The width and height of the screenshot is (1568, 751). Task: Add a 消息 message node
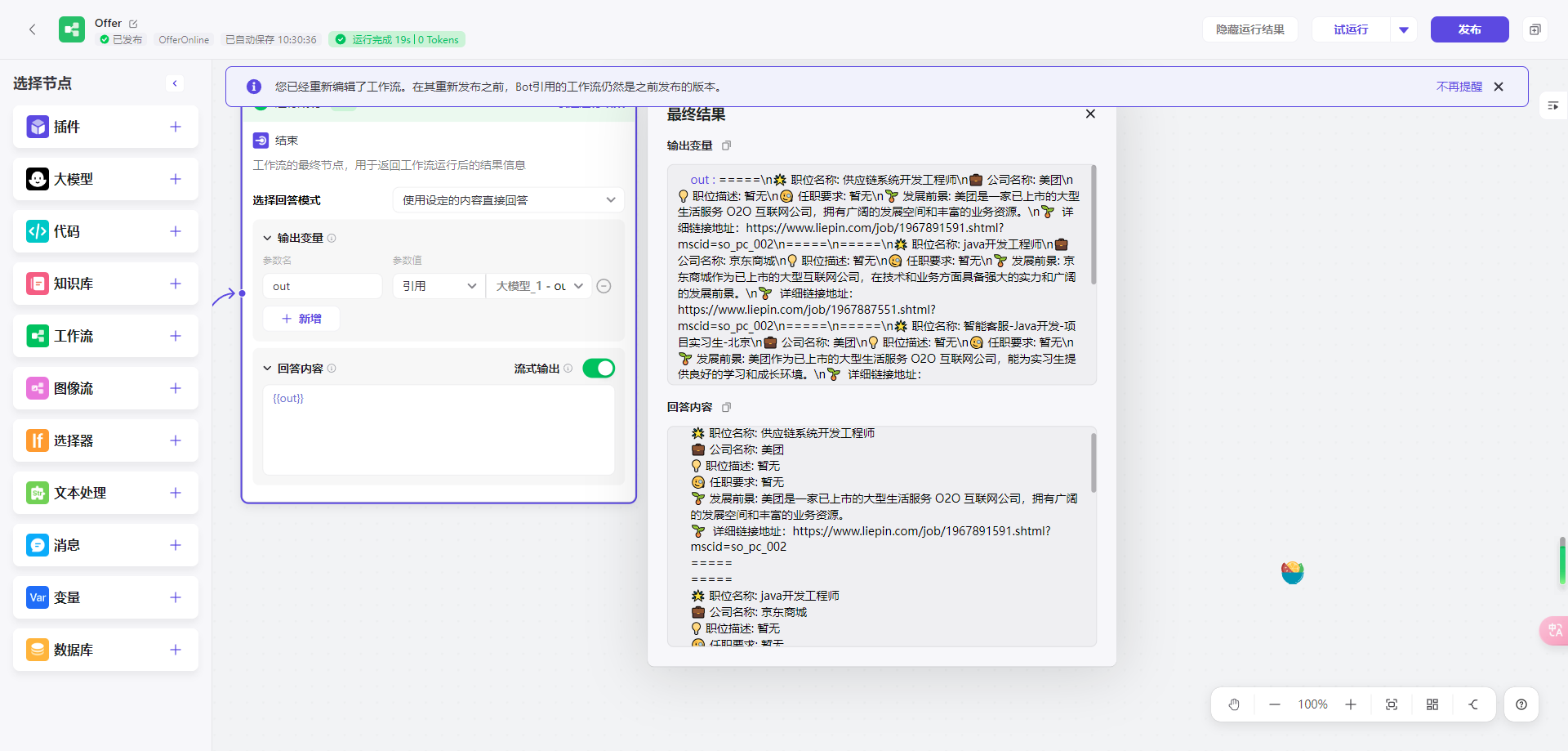click(x=176, y=545)
